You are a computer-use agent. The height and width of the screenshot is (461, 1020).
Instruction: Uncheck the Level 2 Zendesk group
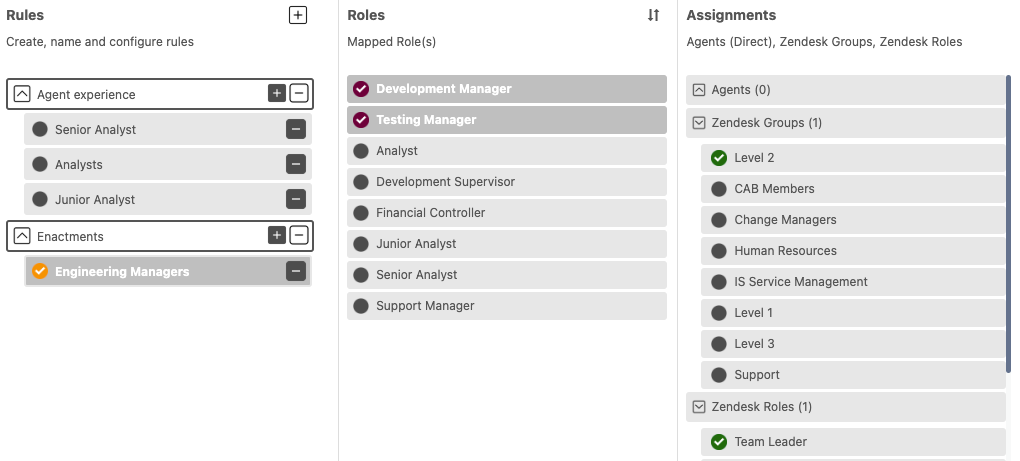(719, 158)
